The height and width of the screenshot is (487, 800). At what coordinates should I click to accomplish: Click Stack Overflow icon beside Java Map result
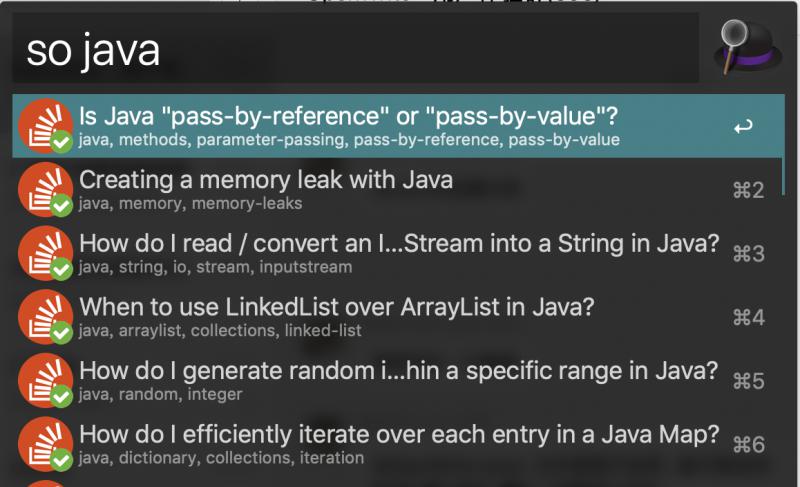pyautogui.click(x=45, y=445)
